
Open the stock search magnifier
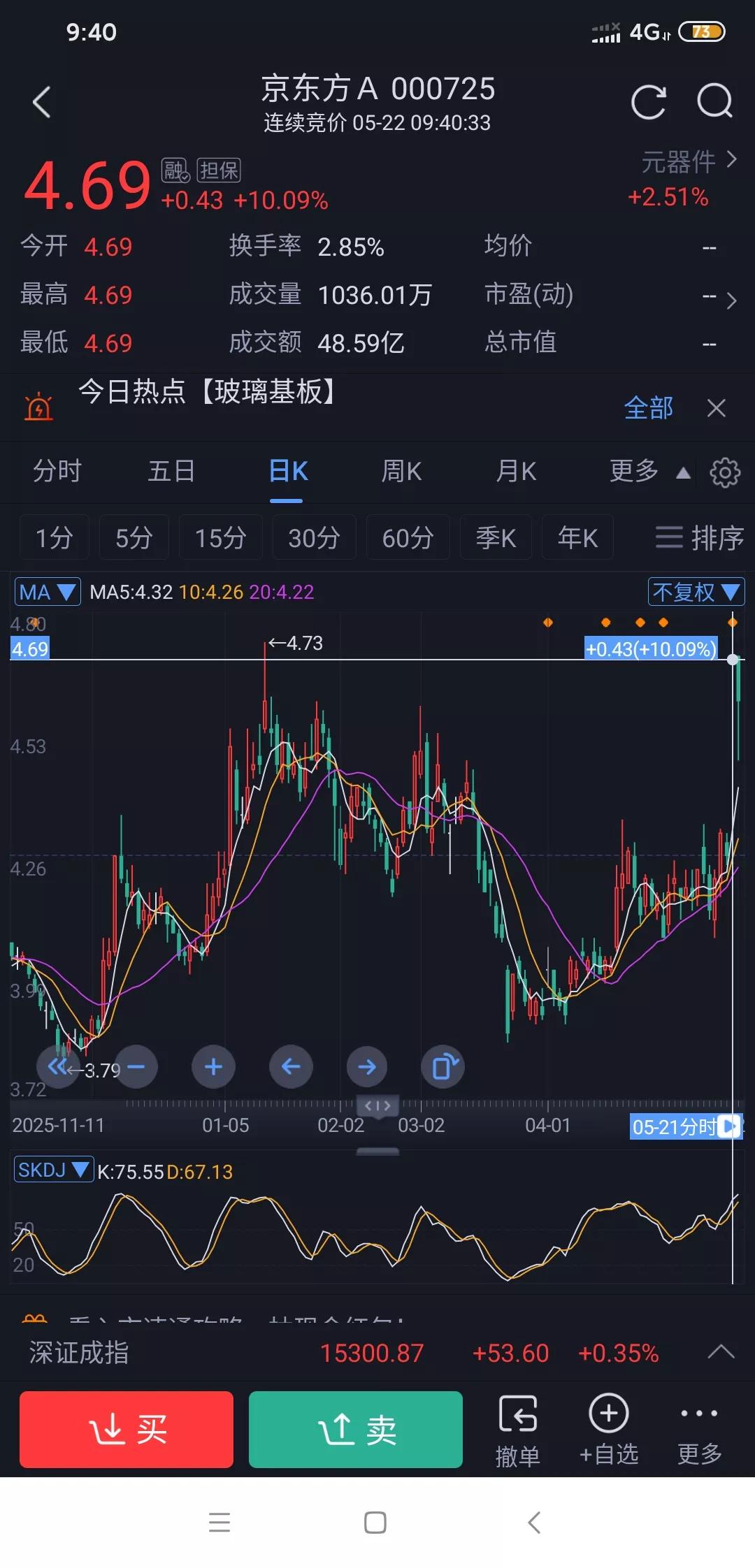(715, 102)
